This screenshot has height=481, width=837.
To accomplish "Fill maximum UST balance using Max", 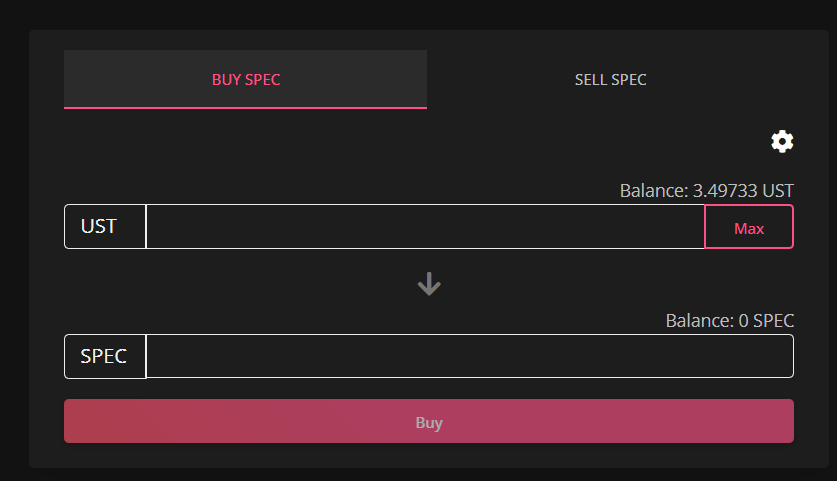I will point(749,227).
